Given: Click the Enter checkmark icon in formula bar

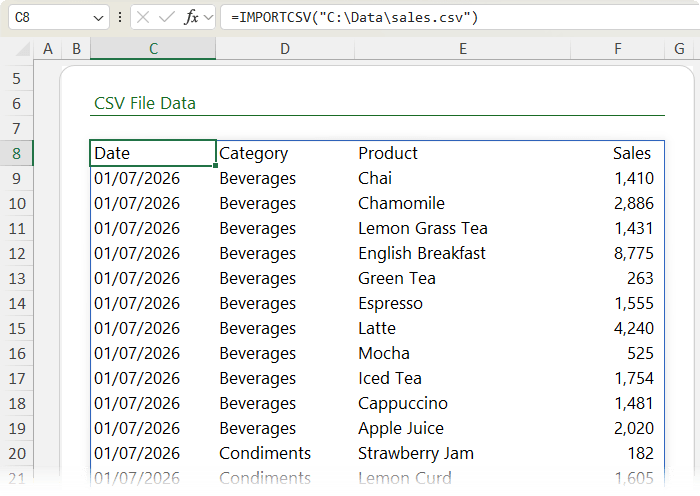Looking at the screenshot, I should coord(167,17).
